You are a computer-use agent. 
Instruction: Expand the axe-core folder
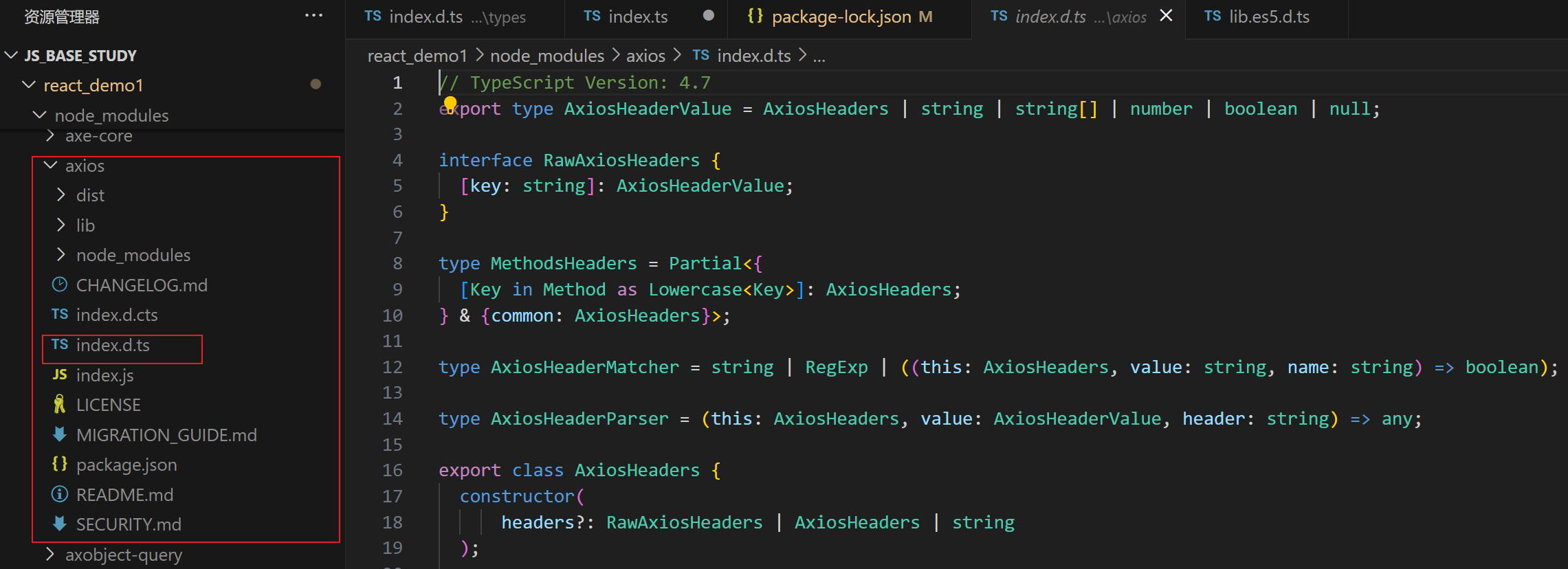coord(50,136)
